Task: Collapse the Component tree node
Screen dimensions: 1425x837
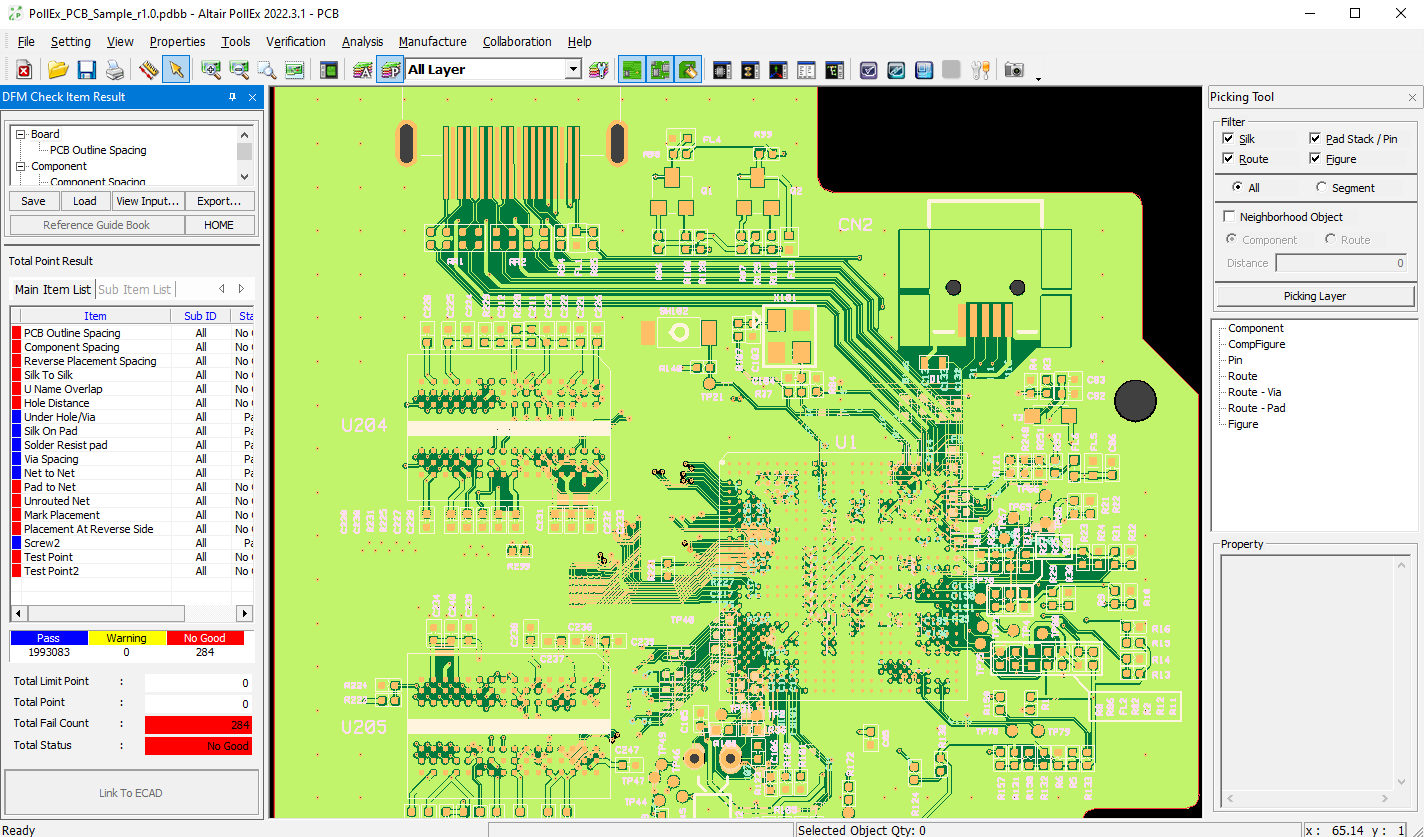Action: pyautogui.click(x=20, y=166)
